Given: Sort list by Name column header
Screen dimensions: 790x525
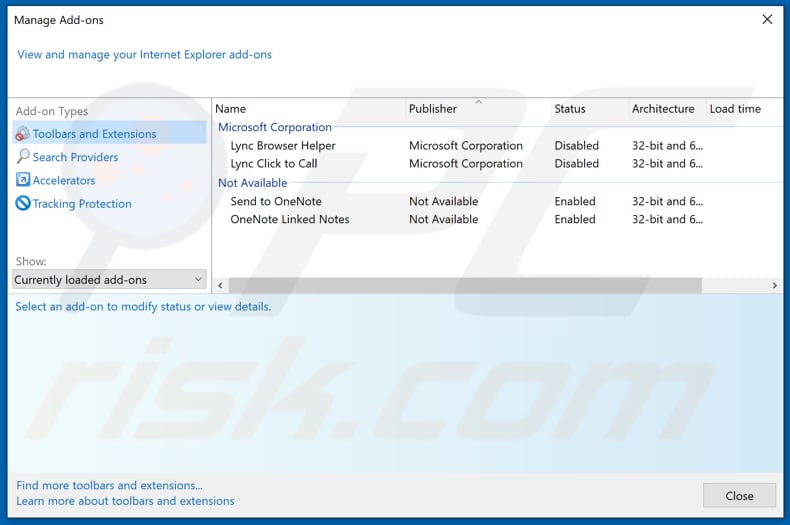Looking at the screenshot, I should (230, 109).
